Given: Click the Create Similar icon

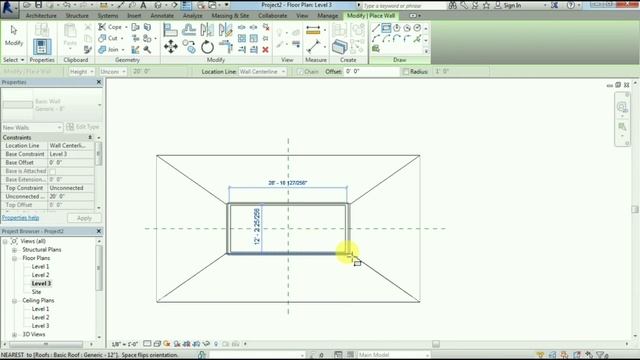Looking at the screenshot, I should (x=339, y=47).
